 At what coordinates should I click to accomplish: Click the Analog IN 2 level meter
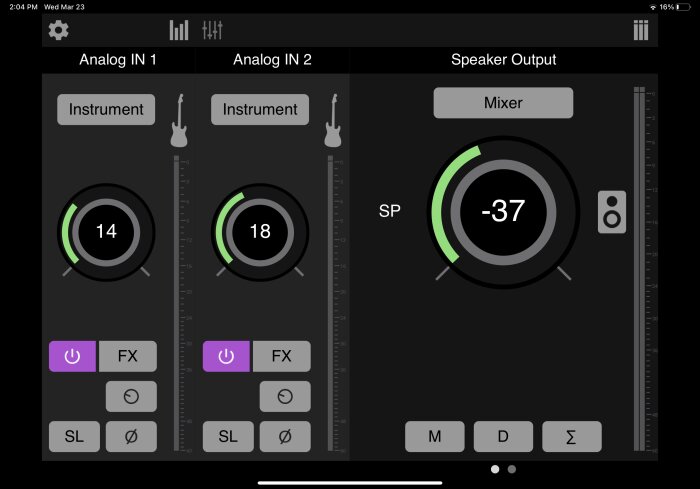(331, 304)
